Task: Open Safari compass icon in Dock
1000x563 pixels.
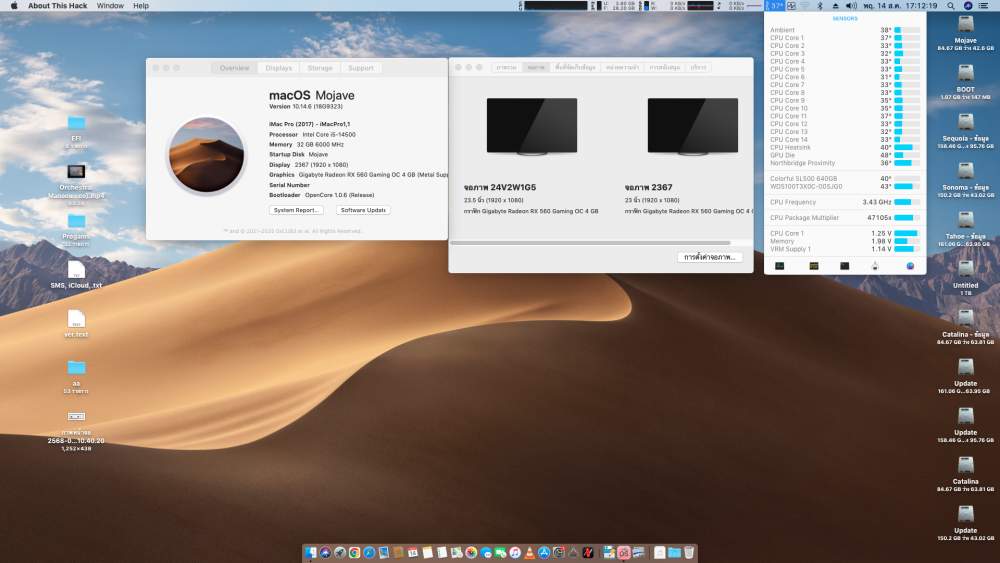Action: coord(369,553)
